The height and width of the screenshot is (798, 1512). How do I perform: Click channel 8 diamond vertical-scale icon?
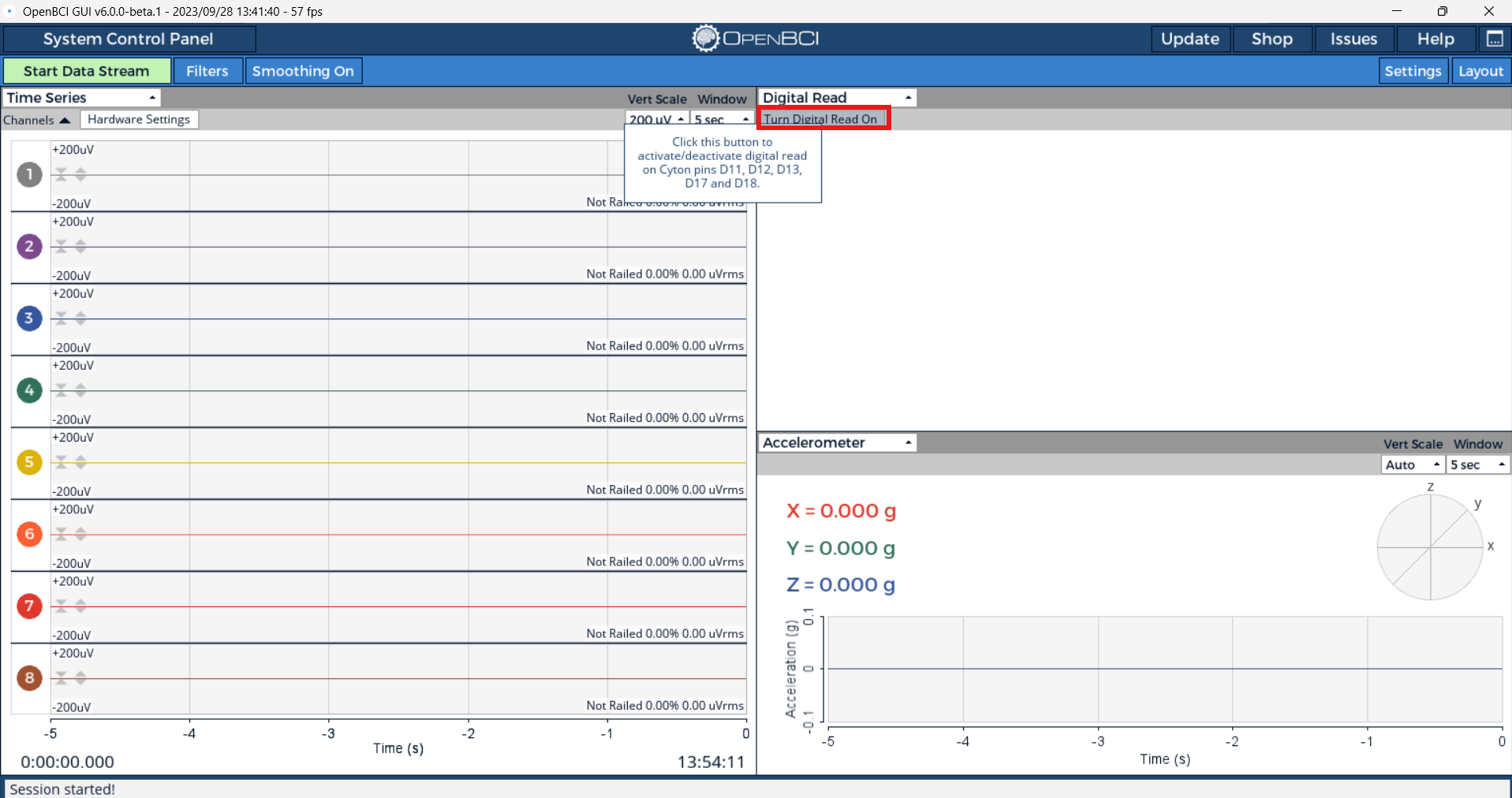coord(80,677)
